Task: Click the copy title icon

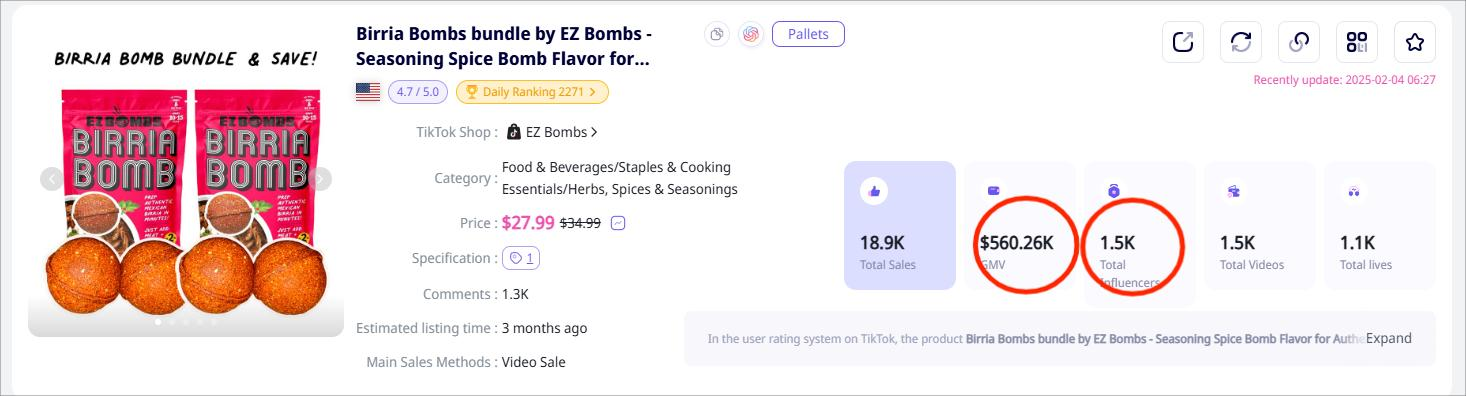Action: 717,35
